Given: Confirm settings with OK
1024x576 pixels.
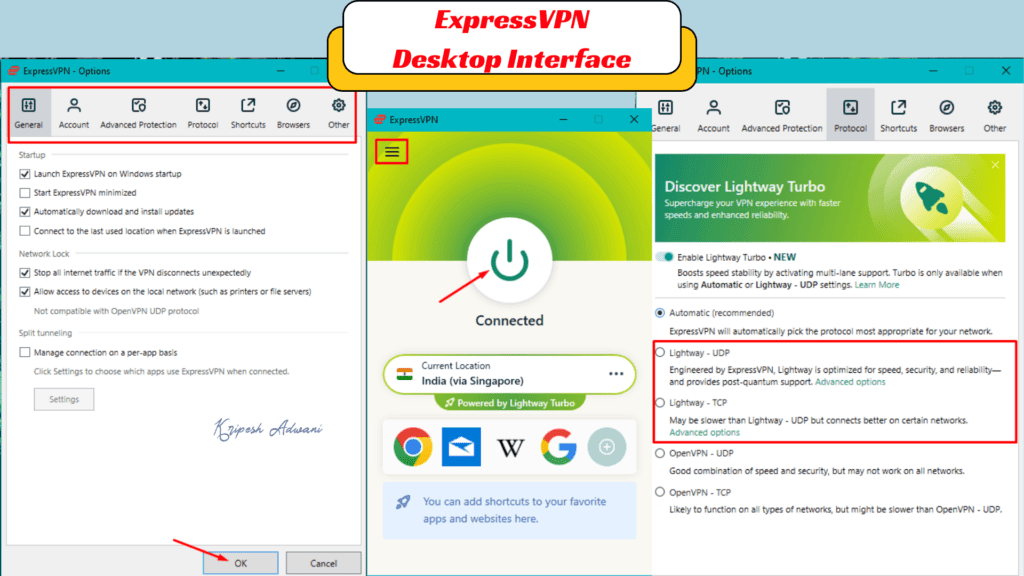Looking at the screenshot, I should point(240,562).
